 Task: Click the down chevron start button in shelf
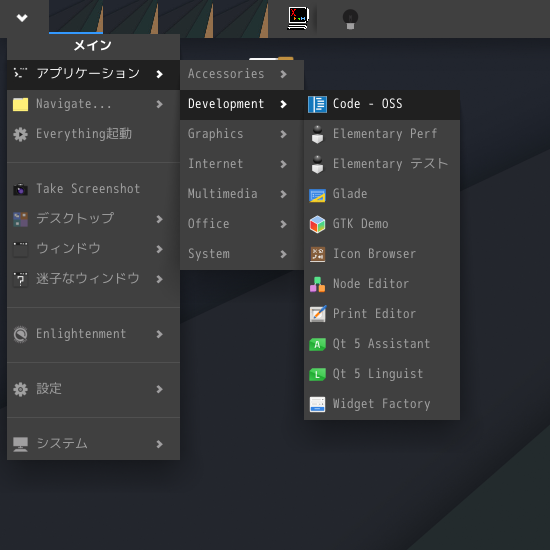(22, 18)
